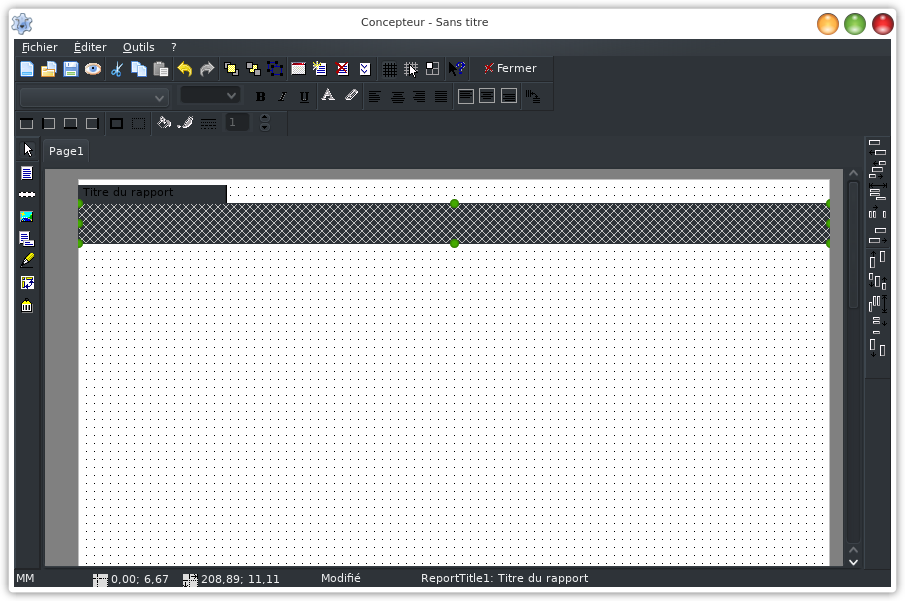The width and height of the screenshot is (905, 601).
Task: Toggle bold text formatting
Action: (260, 97)
